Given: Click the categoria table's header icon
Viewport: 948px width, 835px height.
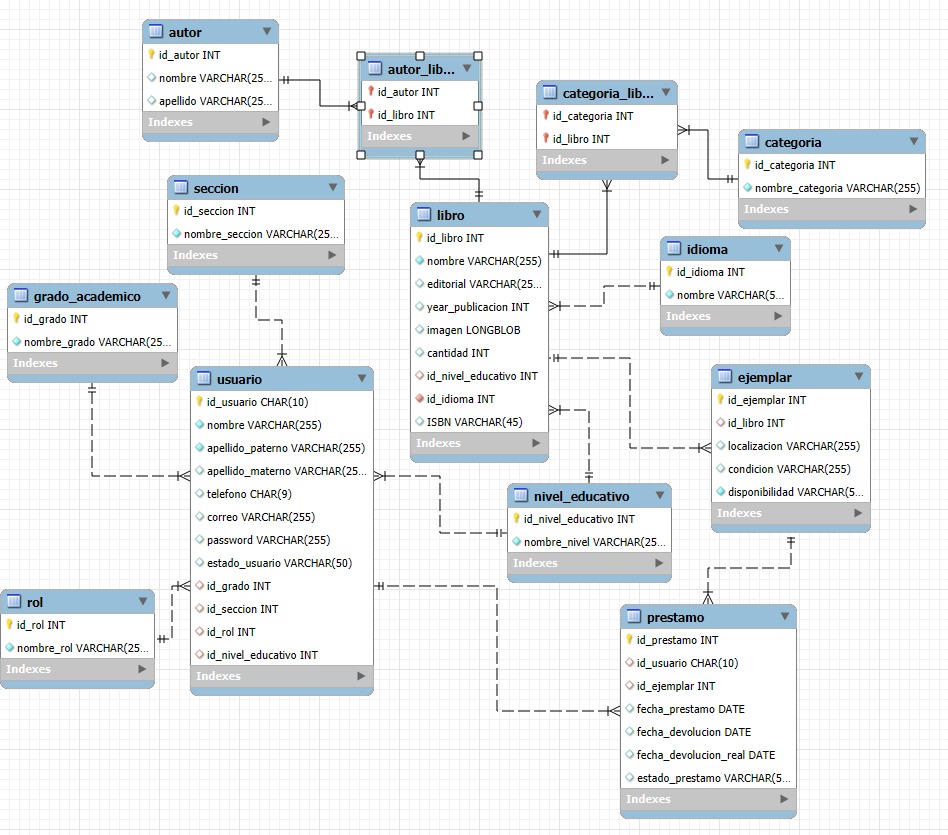Looking at the screenshot, I should click(752, 142).
